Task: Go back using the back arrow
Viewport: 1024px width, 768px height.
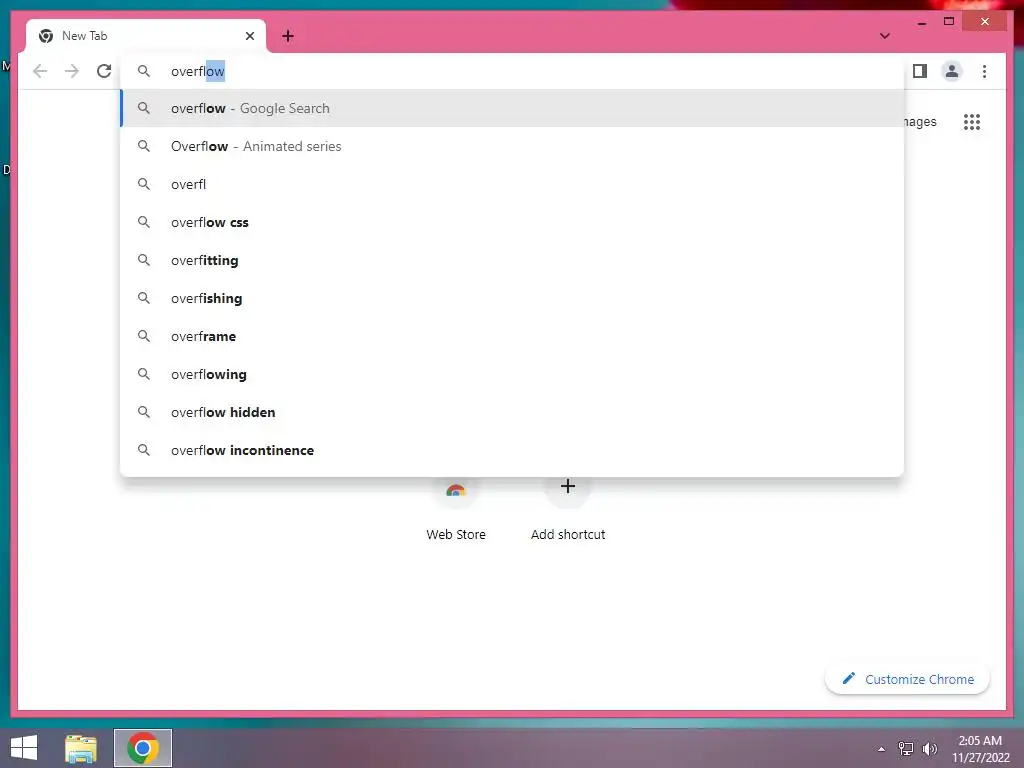Action: pyautogui.click(x=40, y=71)
